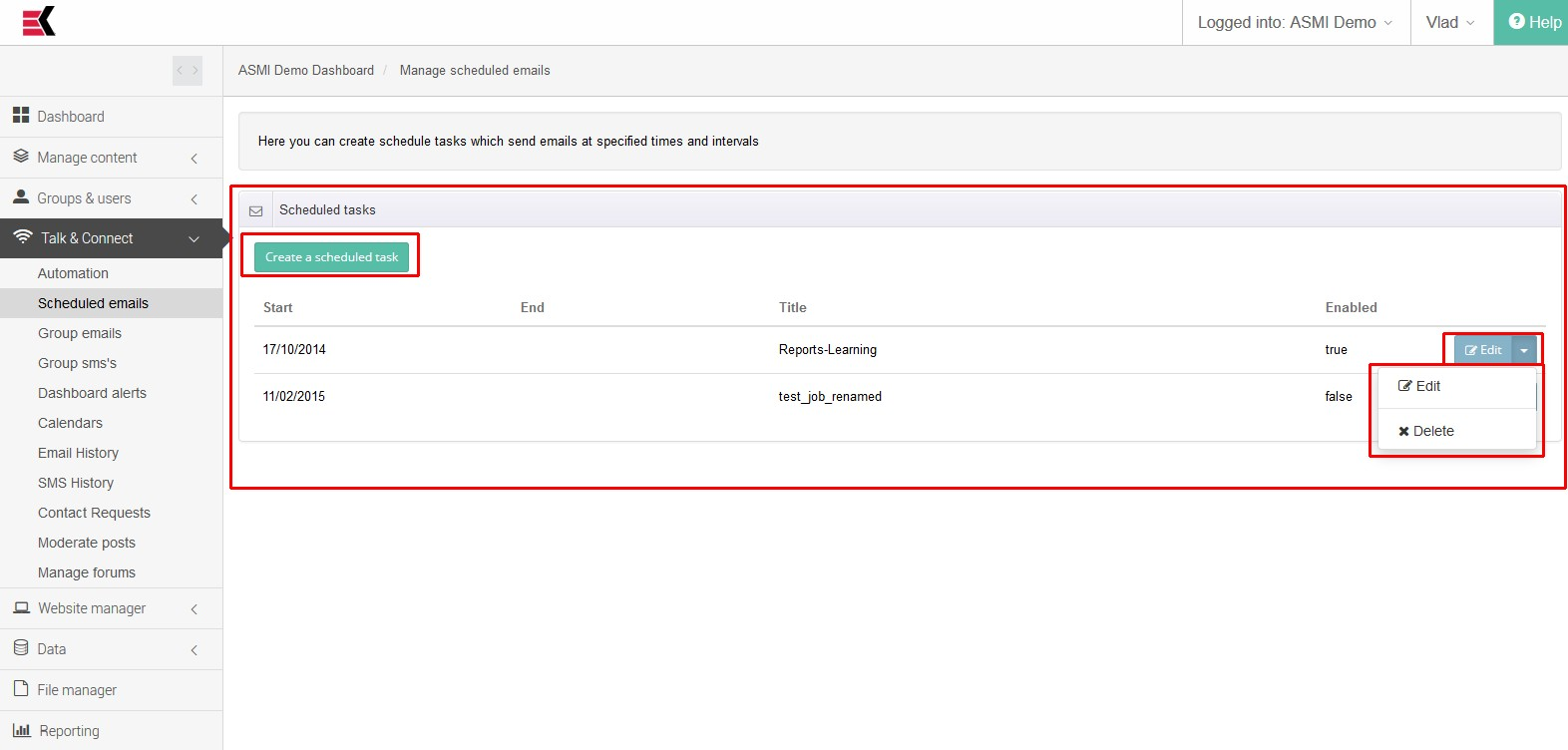
Task: Click the green Help button label
Action: pyautogui.click(x=1545, y=22)
